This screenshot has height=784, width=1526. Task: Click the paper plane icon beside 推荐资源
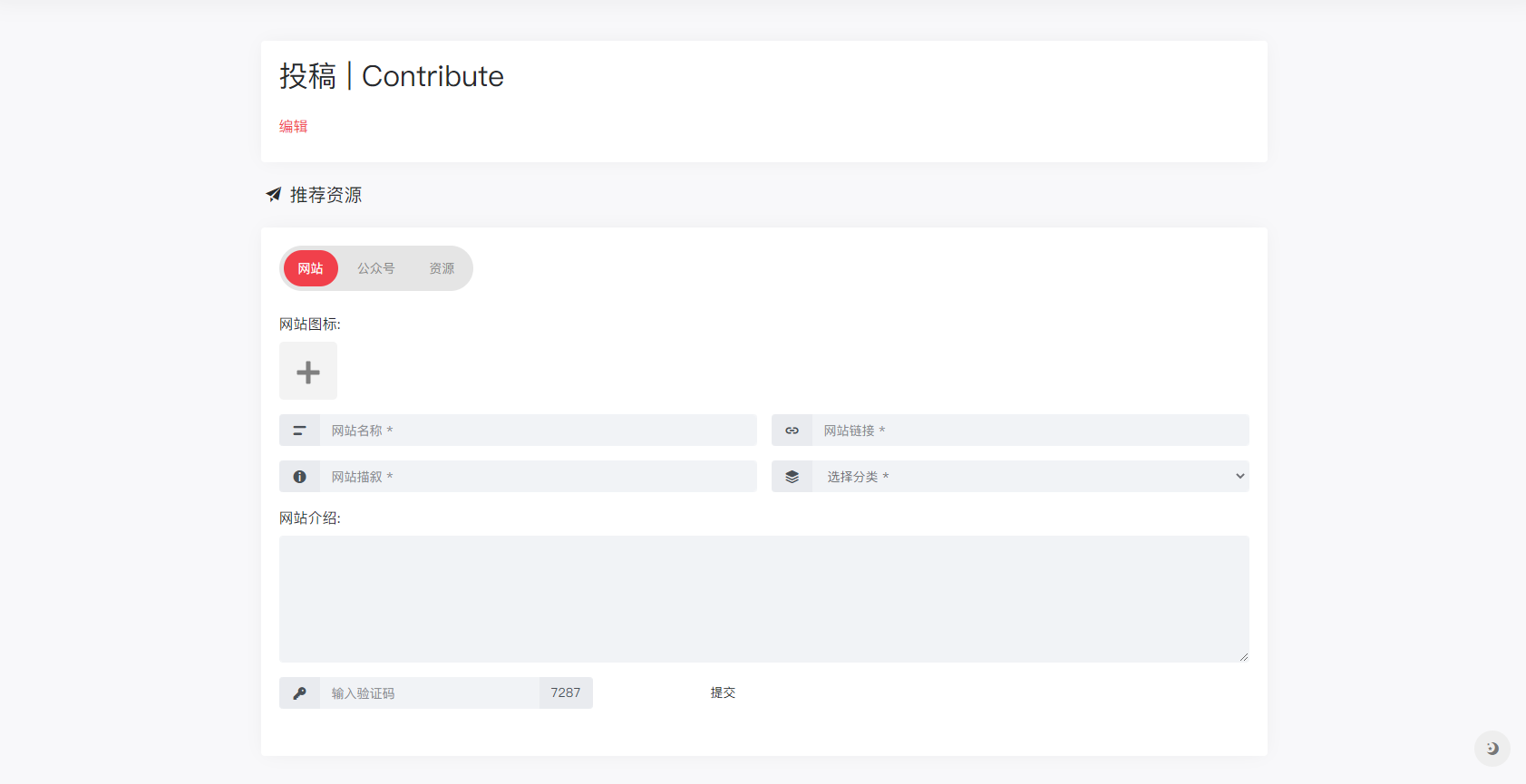[x=274, y=195]
